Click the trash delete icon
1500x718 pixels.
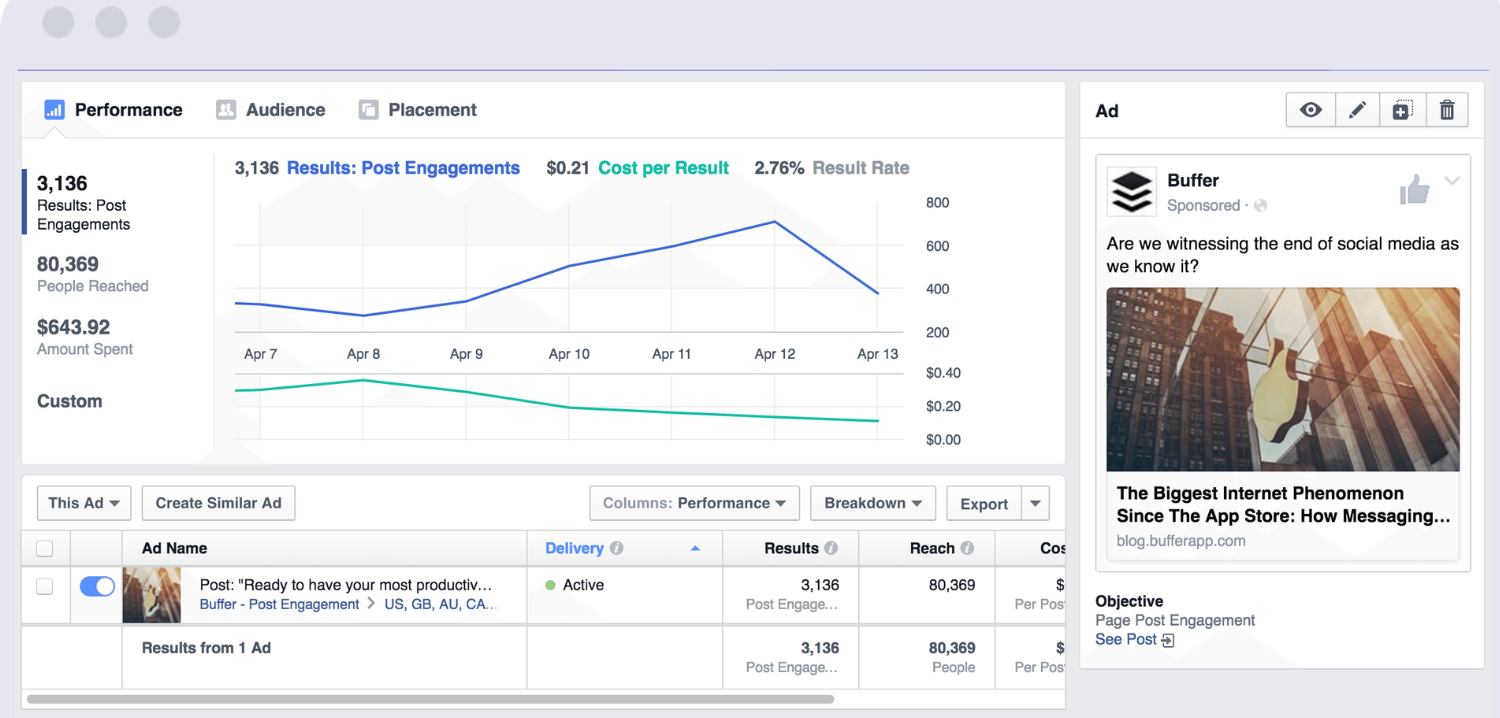tap(1446, 111)
